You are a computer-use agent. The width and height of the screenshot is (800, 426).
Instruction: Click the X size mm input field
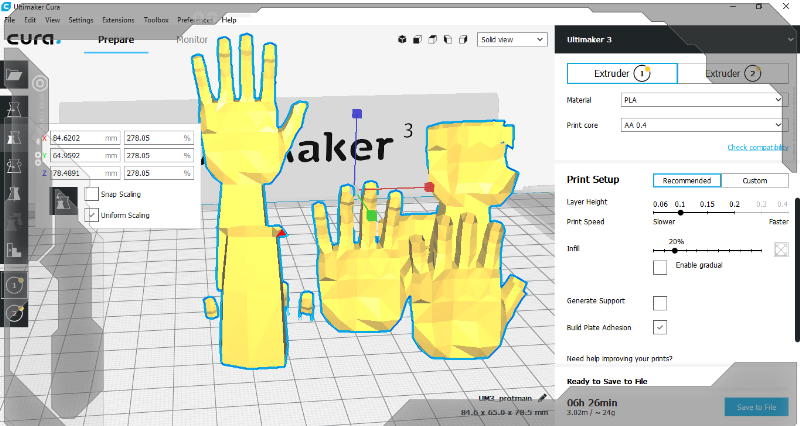pyautogui.click(x=85, y=138)
